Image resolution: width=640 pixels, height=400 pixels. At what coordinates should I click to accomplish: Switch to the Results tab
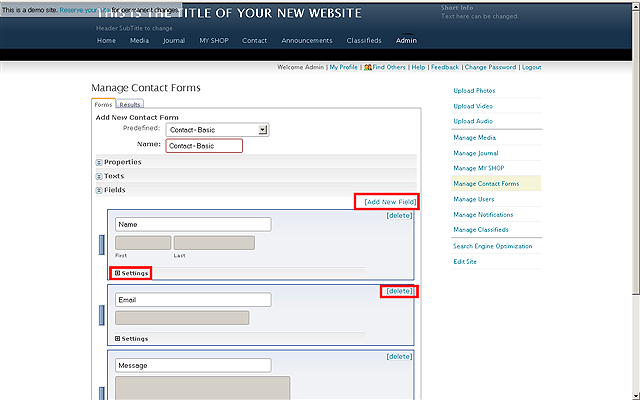[x=130, y=104]
